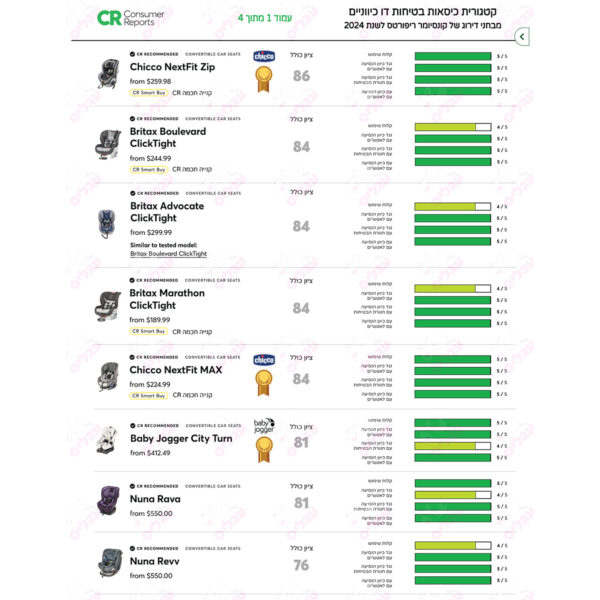Open the Britax Marathon ClickTight product title

tap(167, 299)
